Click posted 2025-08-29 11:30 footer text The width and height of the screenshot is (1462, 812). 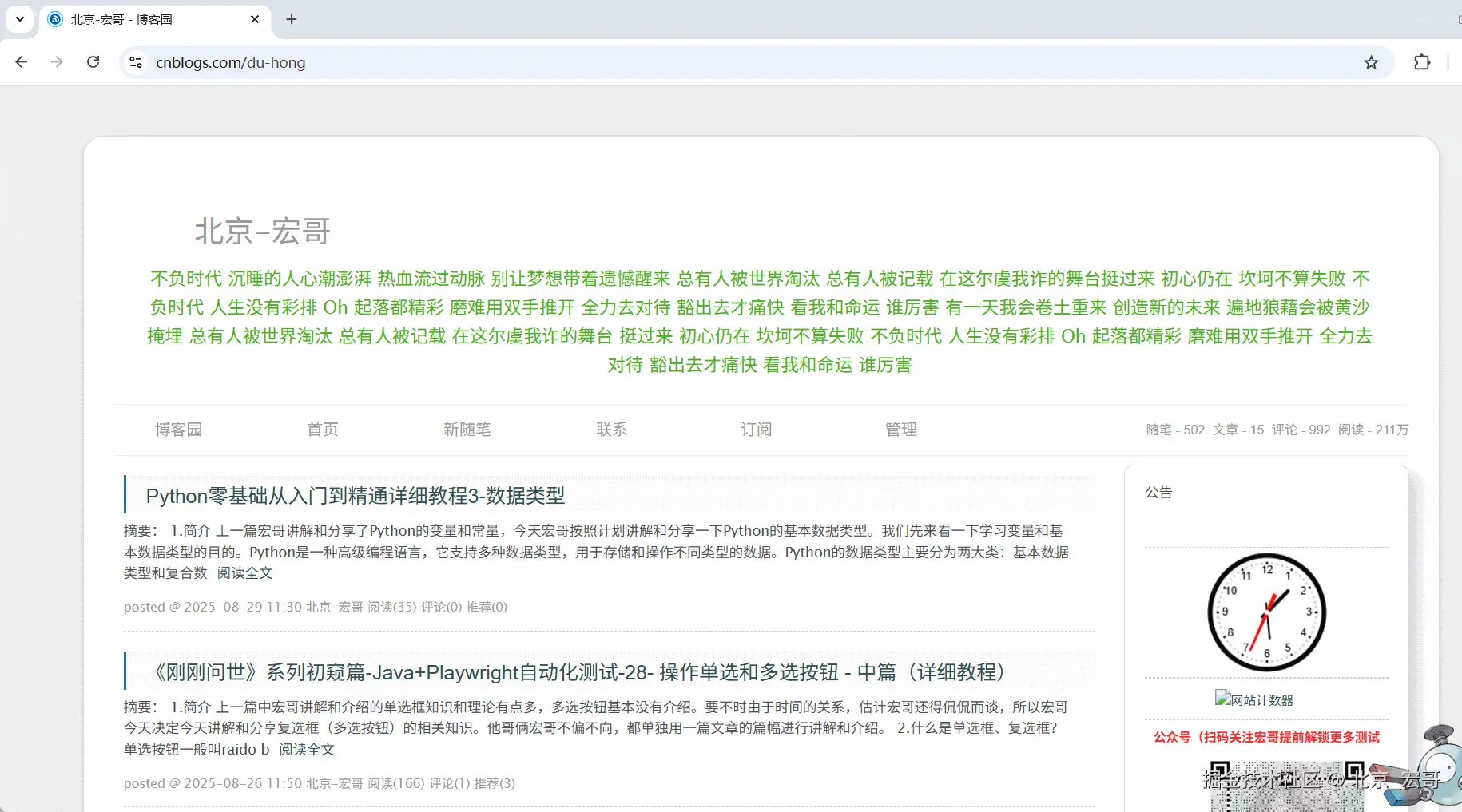point(316,607)
